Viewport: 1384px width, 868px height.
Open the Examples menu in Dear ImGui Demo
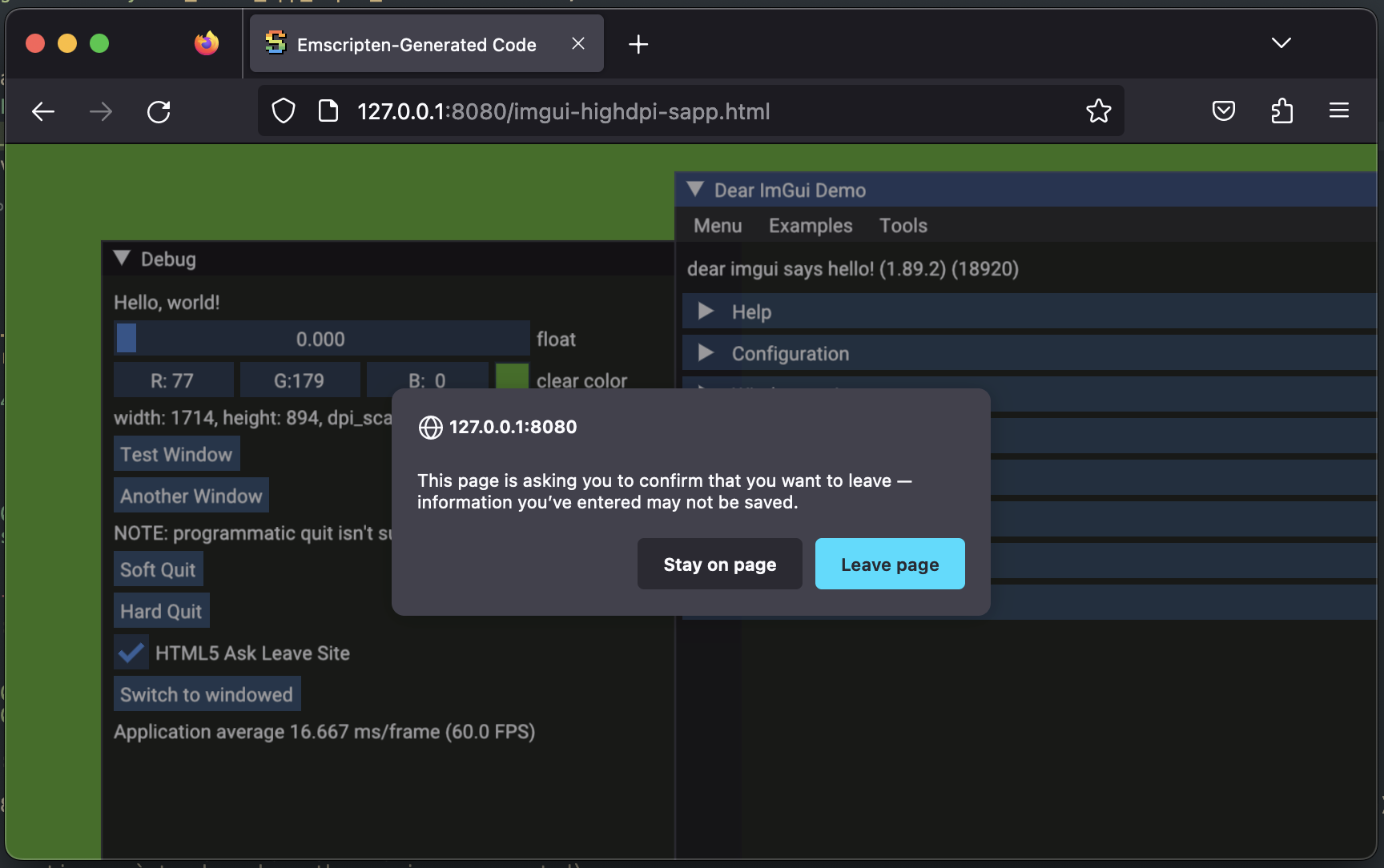[x=810, y=225]
